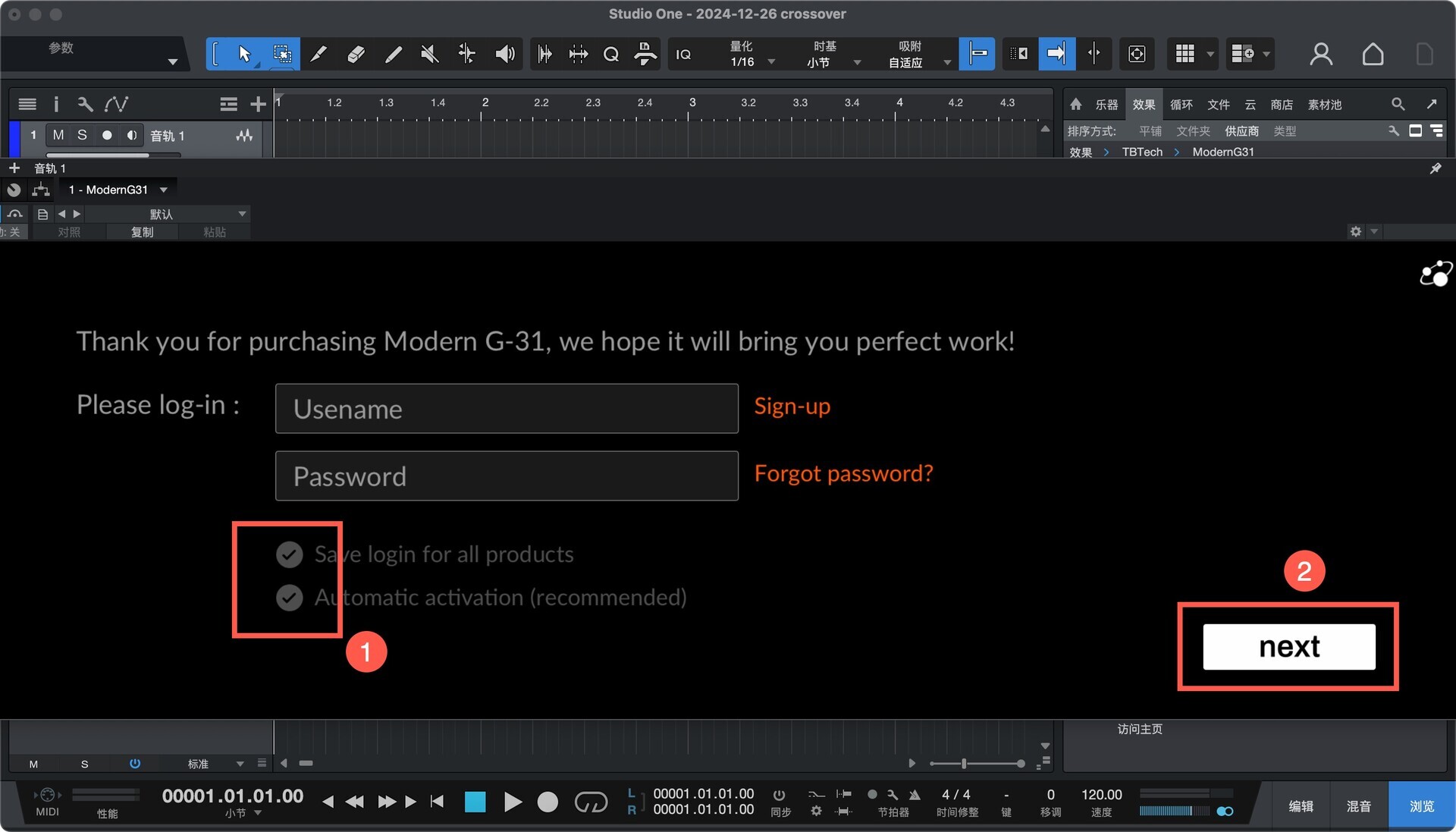Mute track 音轨 1
The height and width of the screenshot is (832, 1456).
58,135
